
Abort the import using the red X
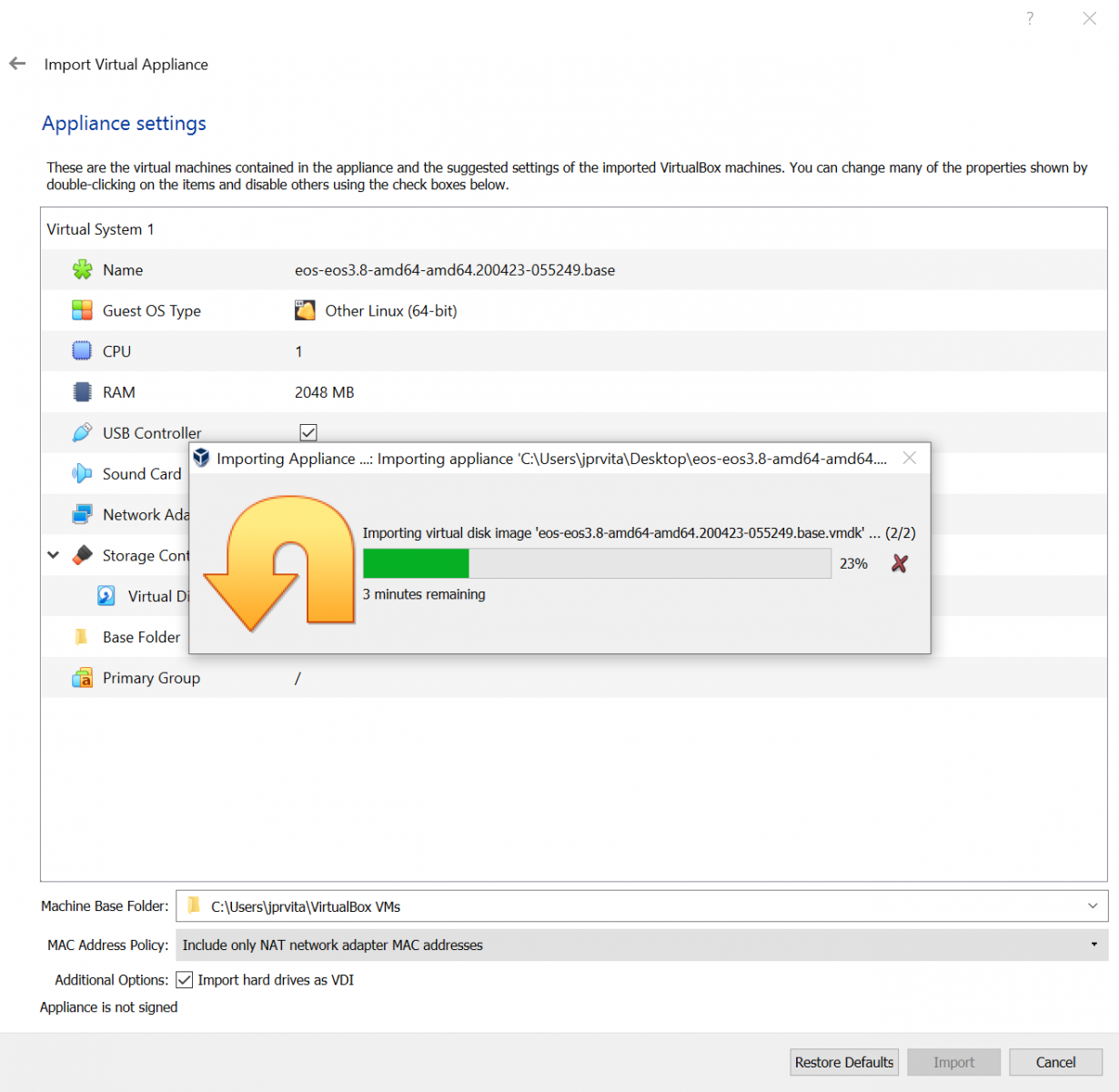[x=899, y=563]
